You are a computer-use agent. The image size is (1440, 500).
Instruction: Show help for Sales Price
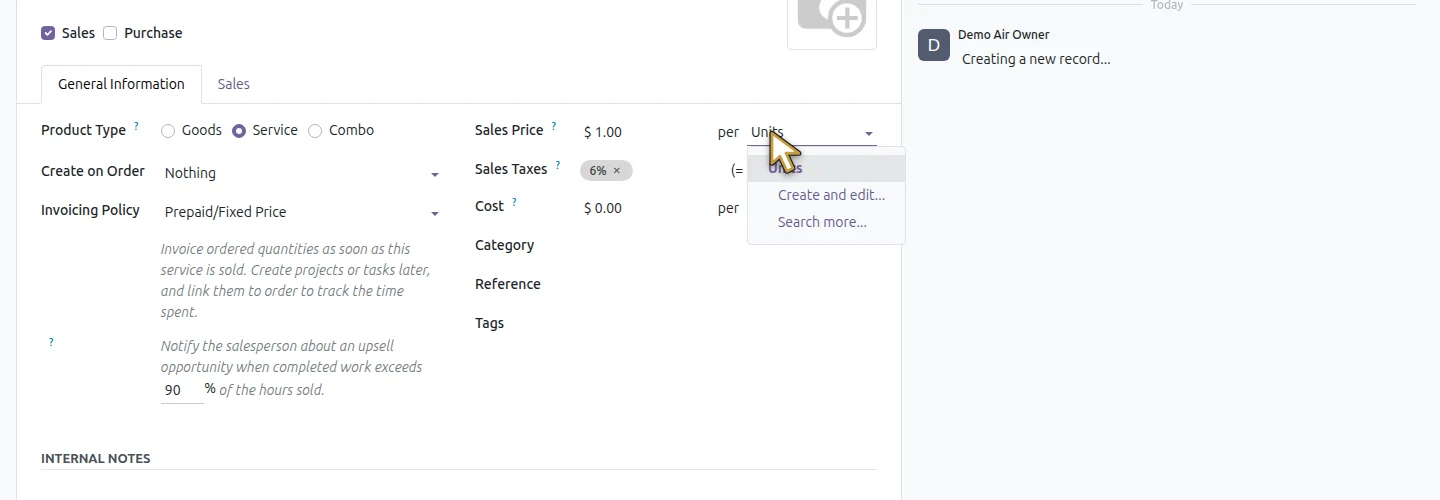(554, 127)
